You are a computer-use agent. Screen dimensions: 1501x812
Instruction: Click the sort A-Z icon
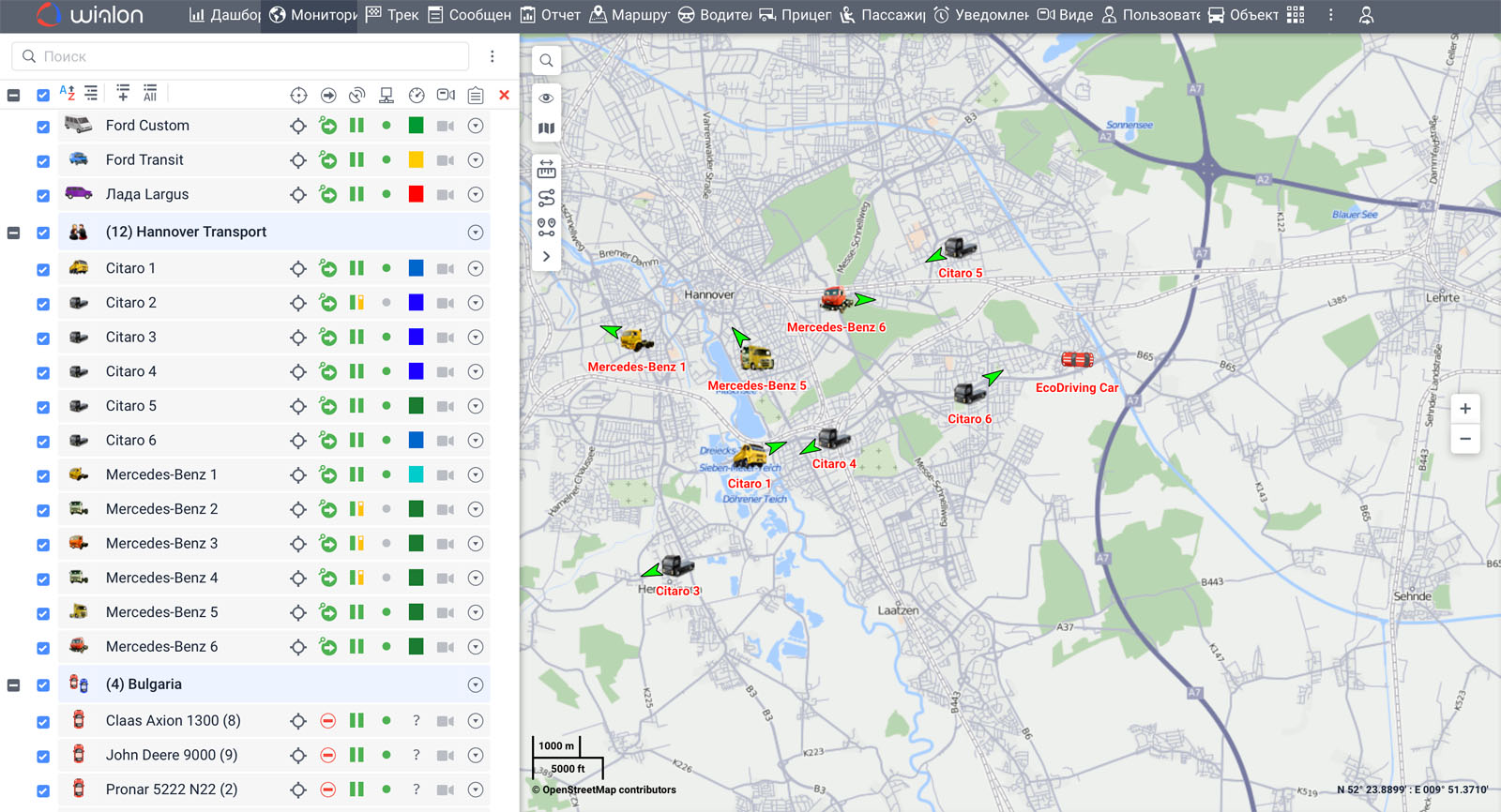(67, 93)
